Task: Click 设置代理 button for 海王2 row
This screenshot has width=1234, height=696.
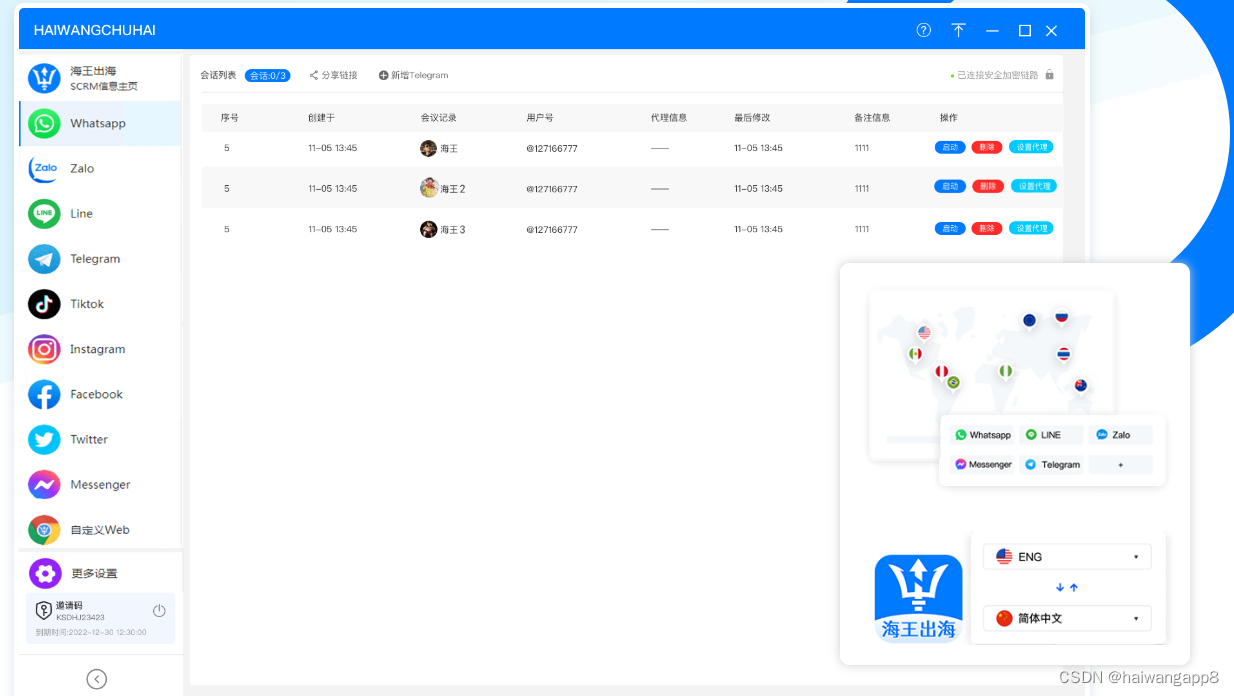Action: [x=1034, y=186]
